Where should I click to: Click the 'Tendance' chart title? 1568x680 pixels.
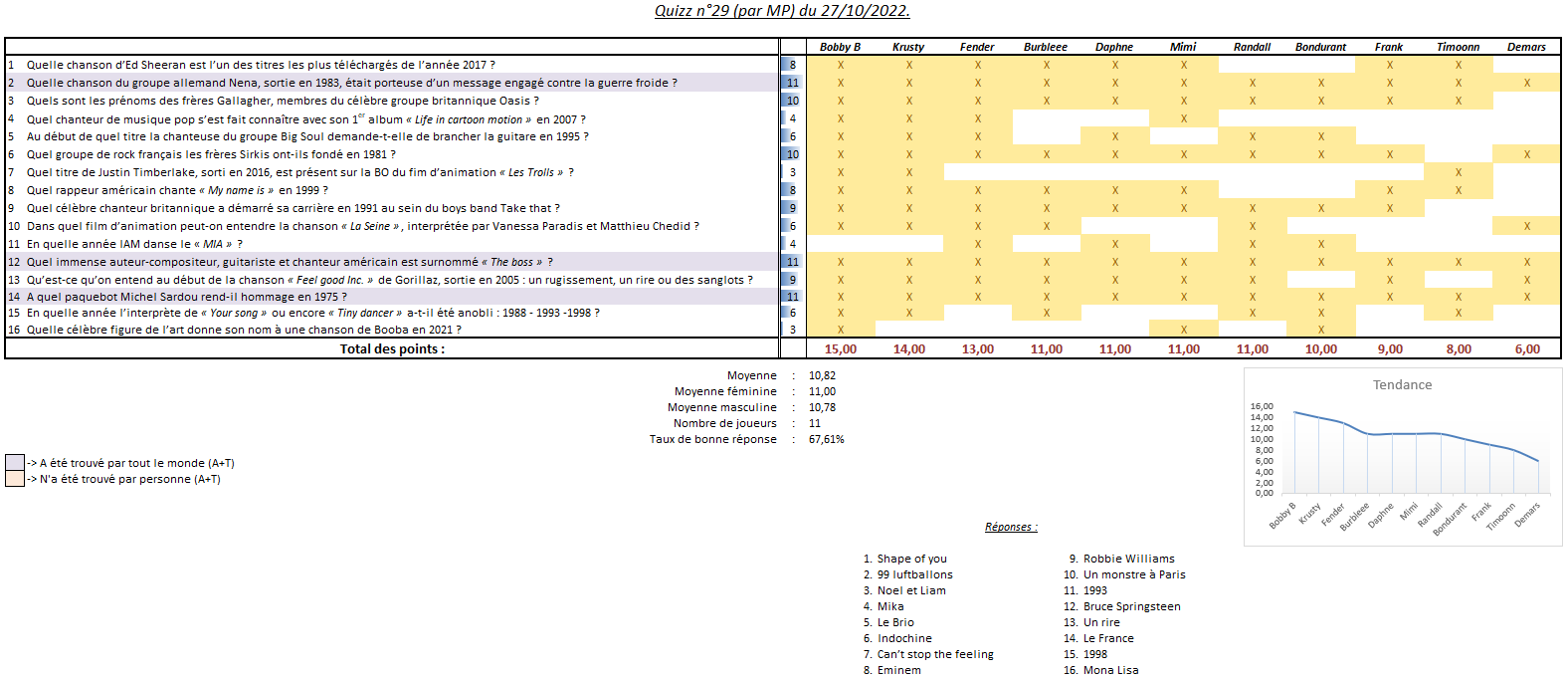pyautogui.click(x=1402, y=385)
